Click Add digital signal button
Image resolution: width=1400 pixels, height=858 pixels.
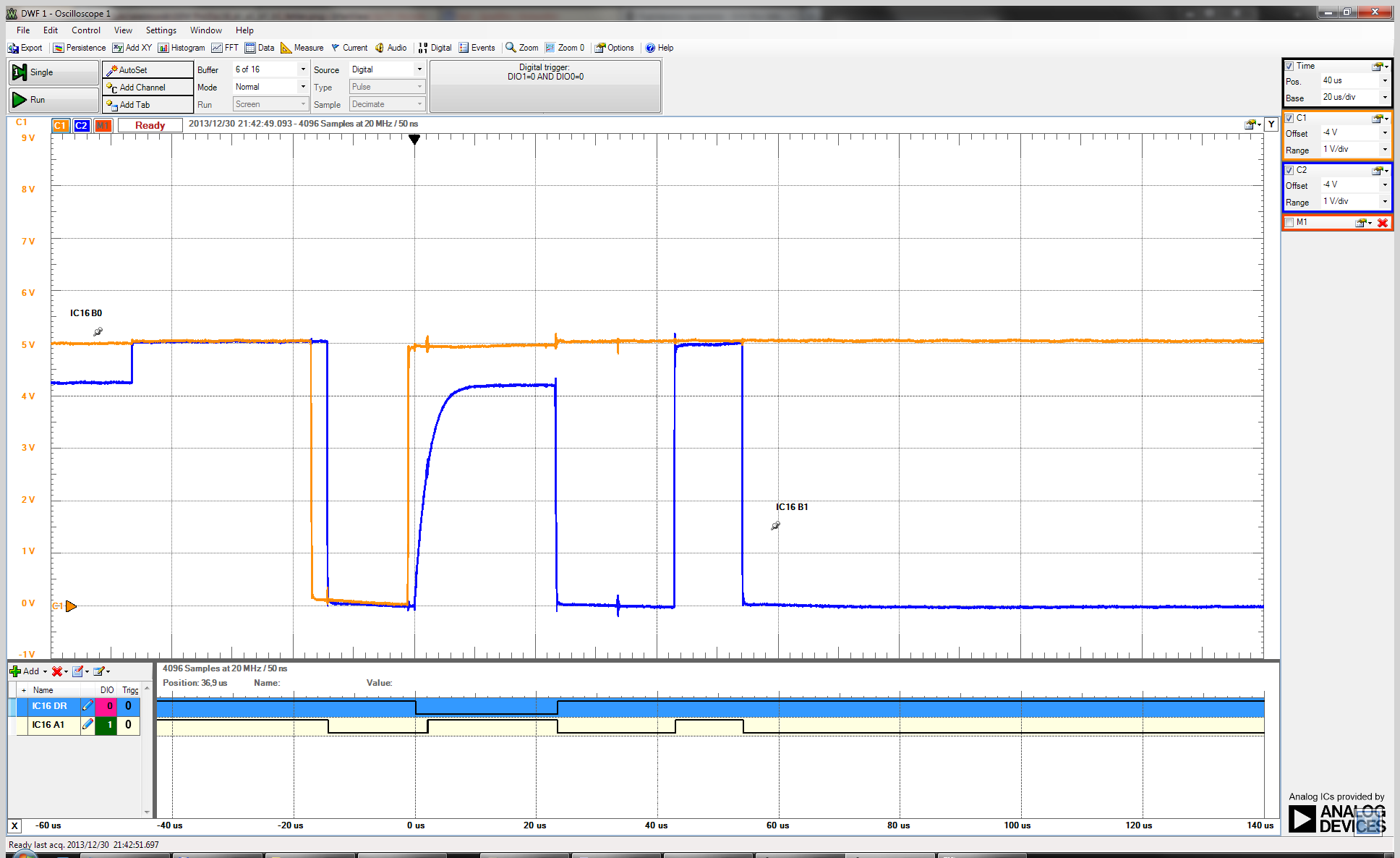(28, 671)
